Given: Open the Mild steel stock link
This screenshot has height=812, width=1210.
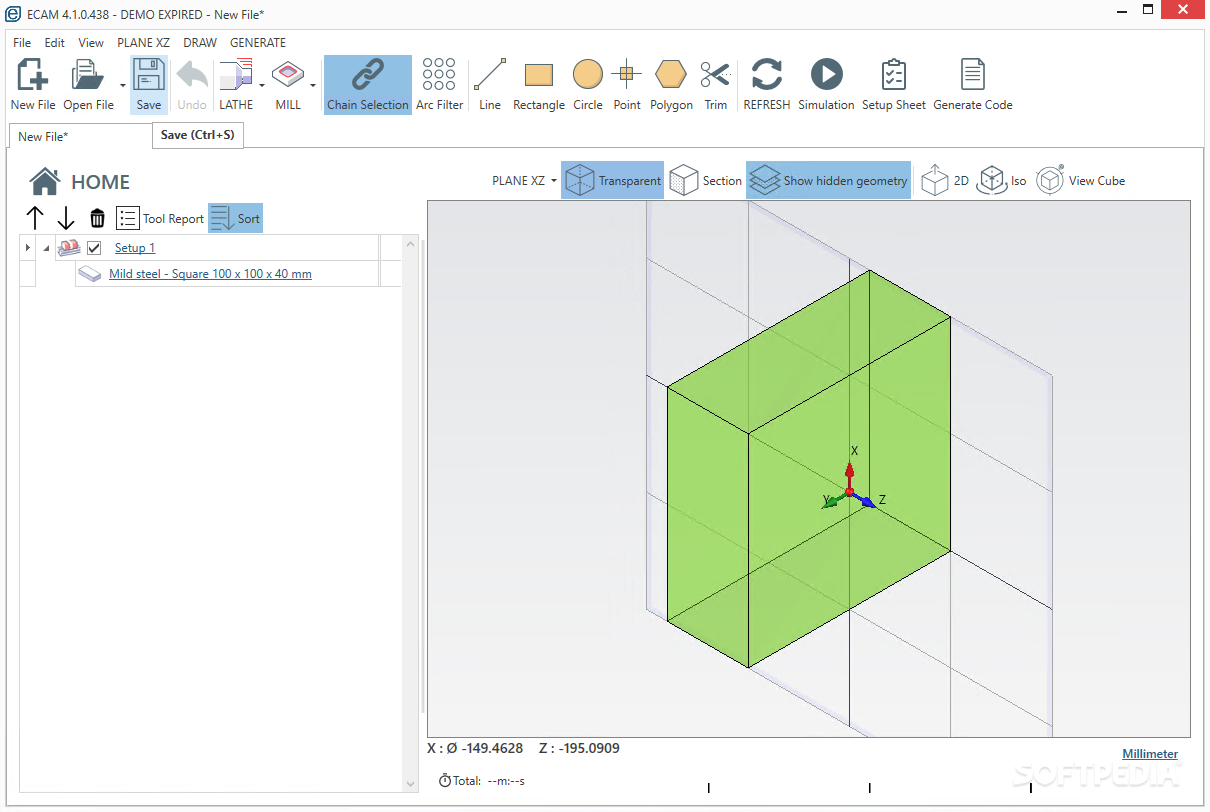Looking at the screenshot, I should click(x=210, y=274).
